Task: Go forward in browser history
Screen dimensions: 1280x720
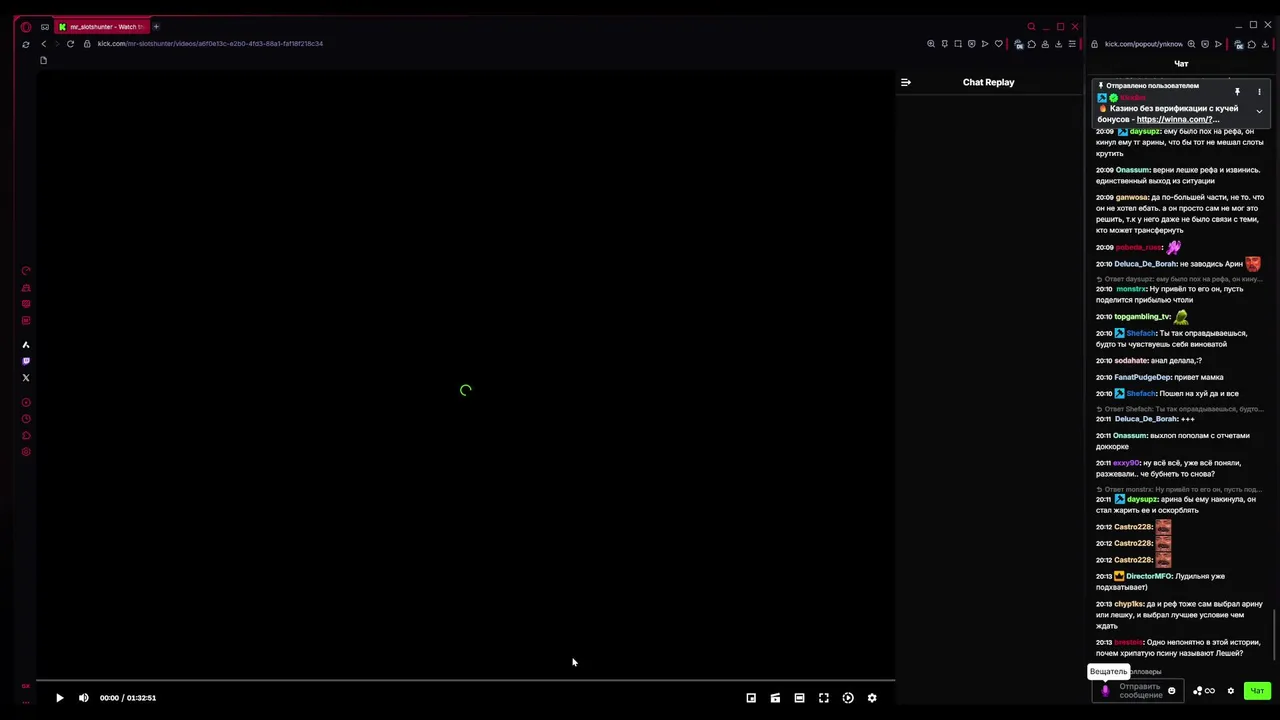Action: tap(56, 44)
